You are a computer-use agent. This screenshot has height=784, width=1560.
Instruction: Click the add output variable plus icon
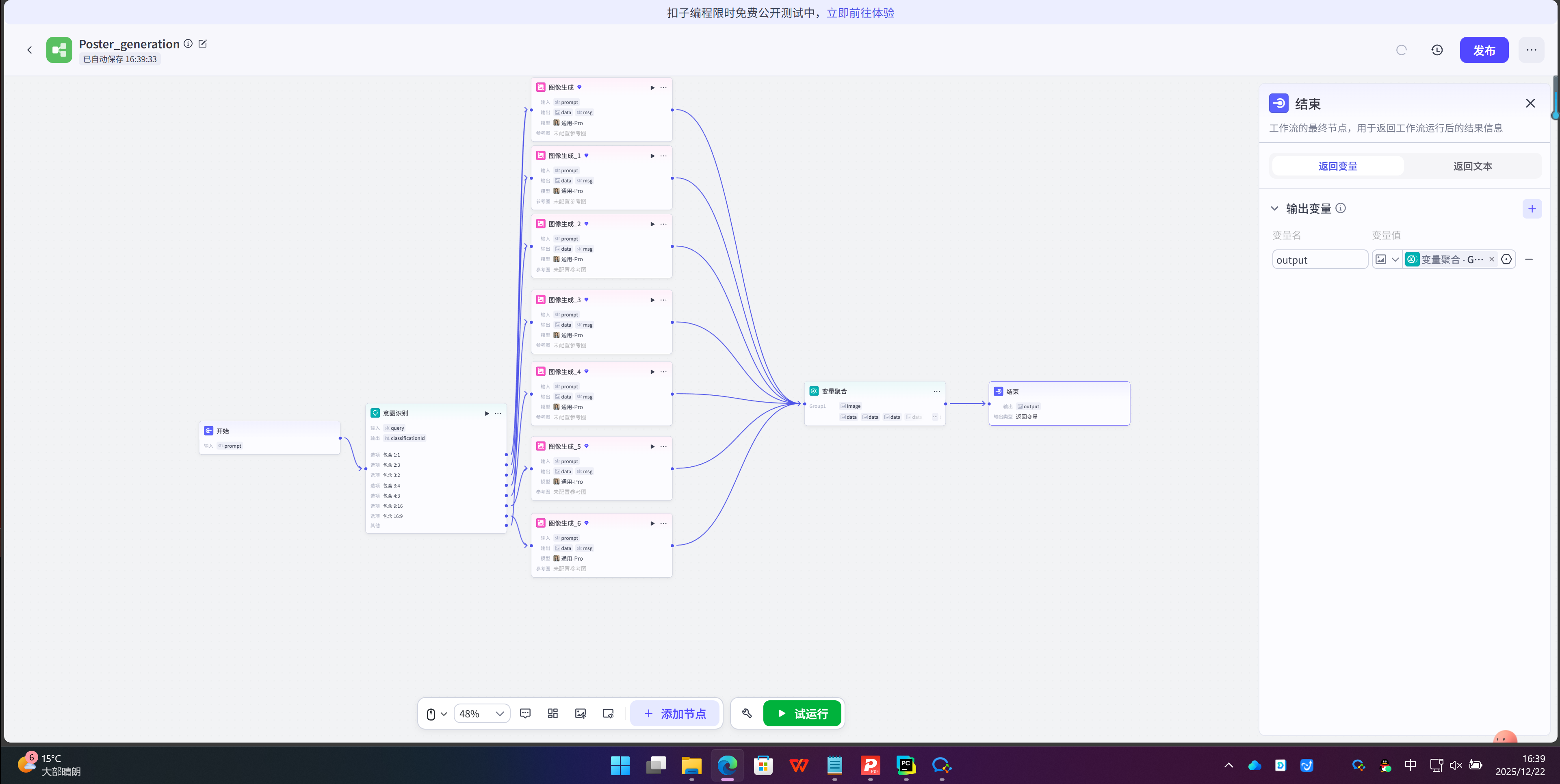pyautogui.click(x=1532, y=209)
